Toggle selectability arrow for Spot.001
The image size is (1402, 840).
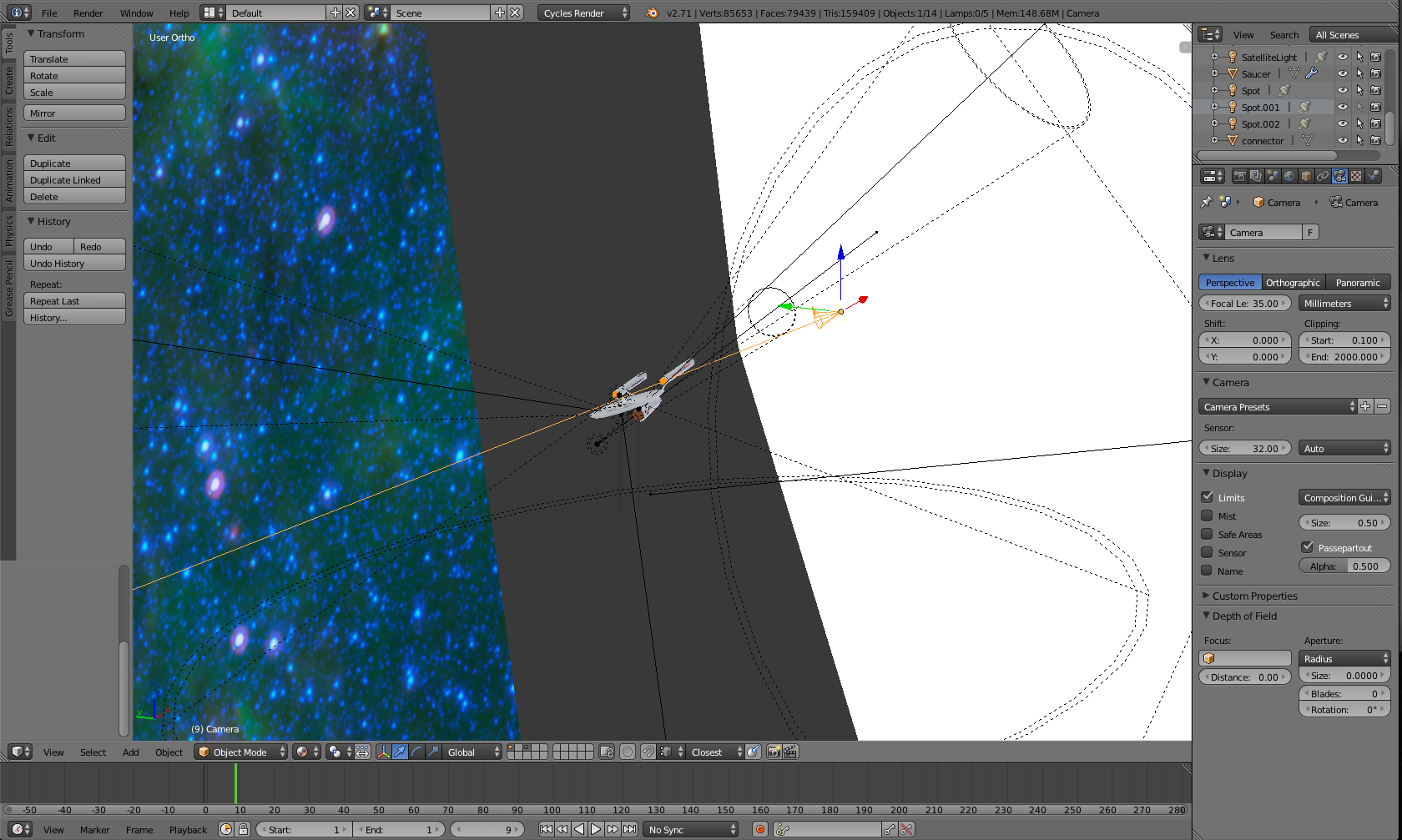1359,107
